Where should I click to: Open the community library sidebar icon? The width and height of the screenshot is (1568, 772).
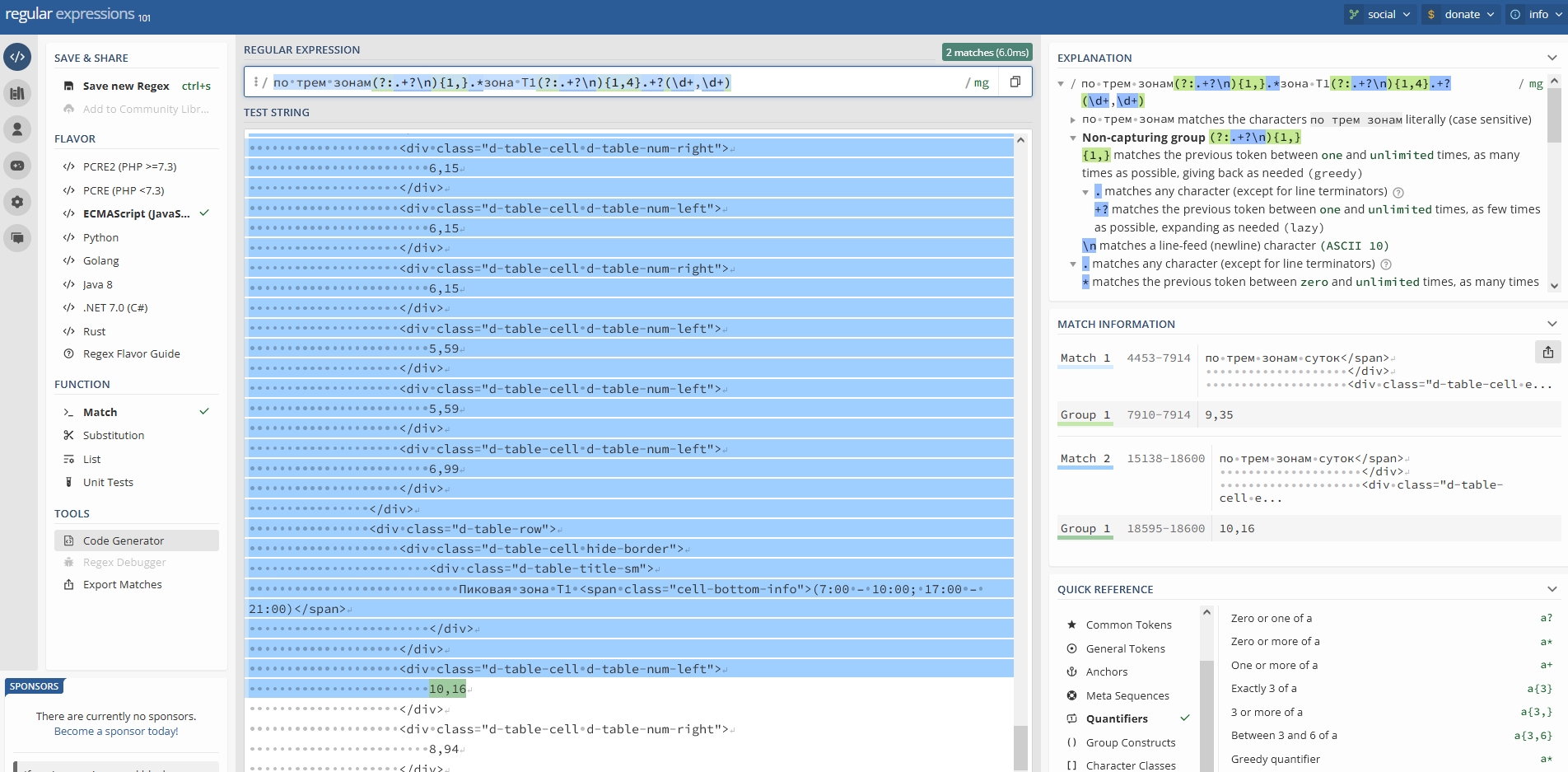[17, 93]
